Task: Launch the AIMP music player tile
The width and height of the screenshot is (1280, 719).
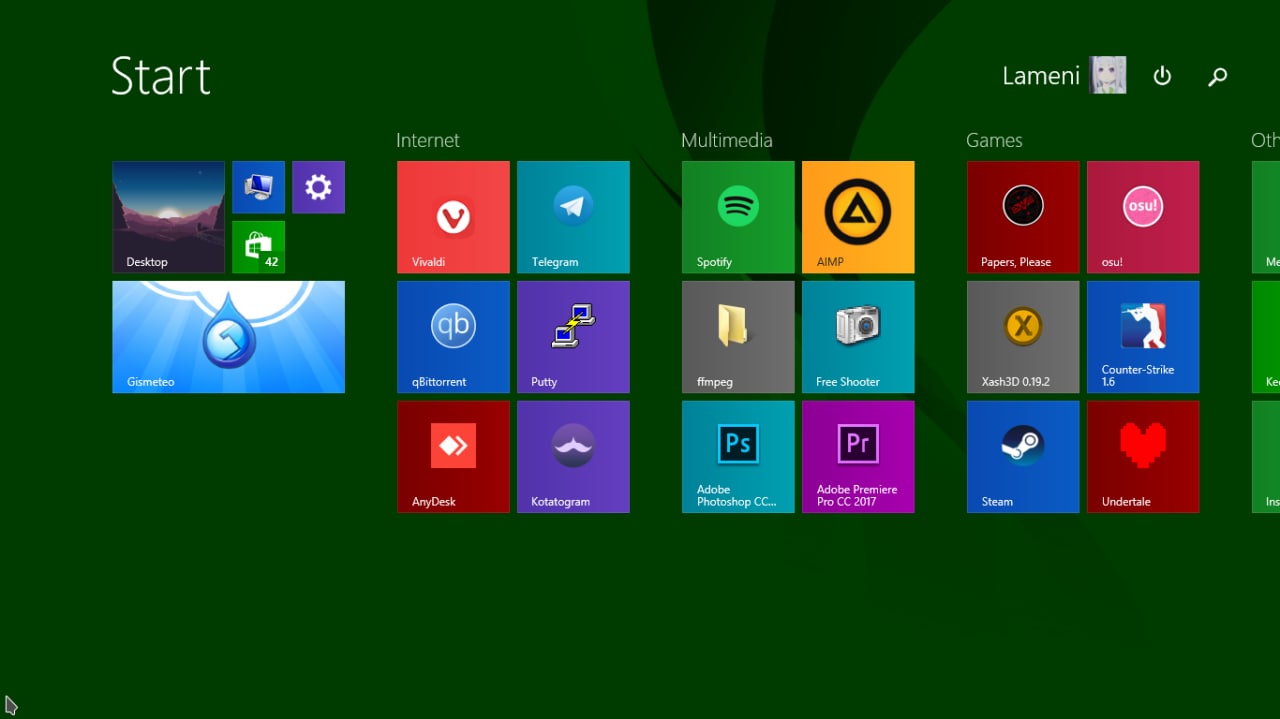Action: click(858, 217)
